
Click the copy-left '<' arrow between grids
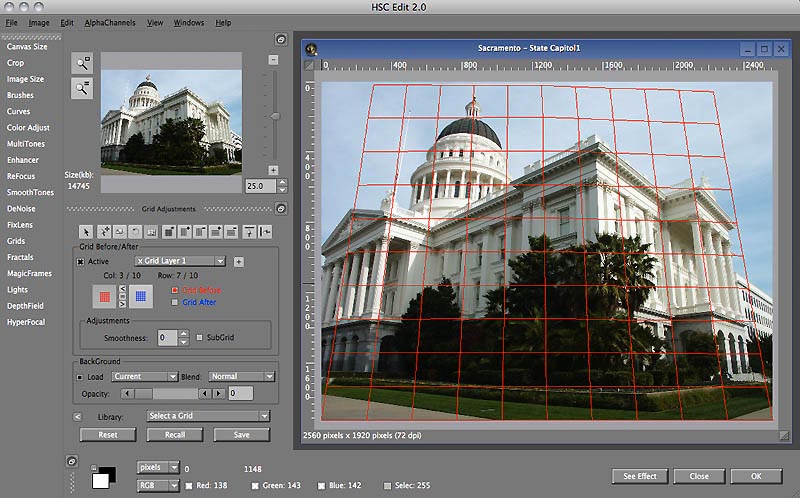122,288
